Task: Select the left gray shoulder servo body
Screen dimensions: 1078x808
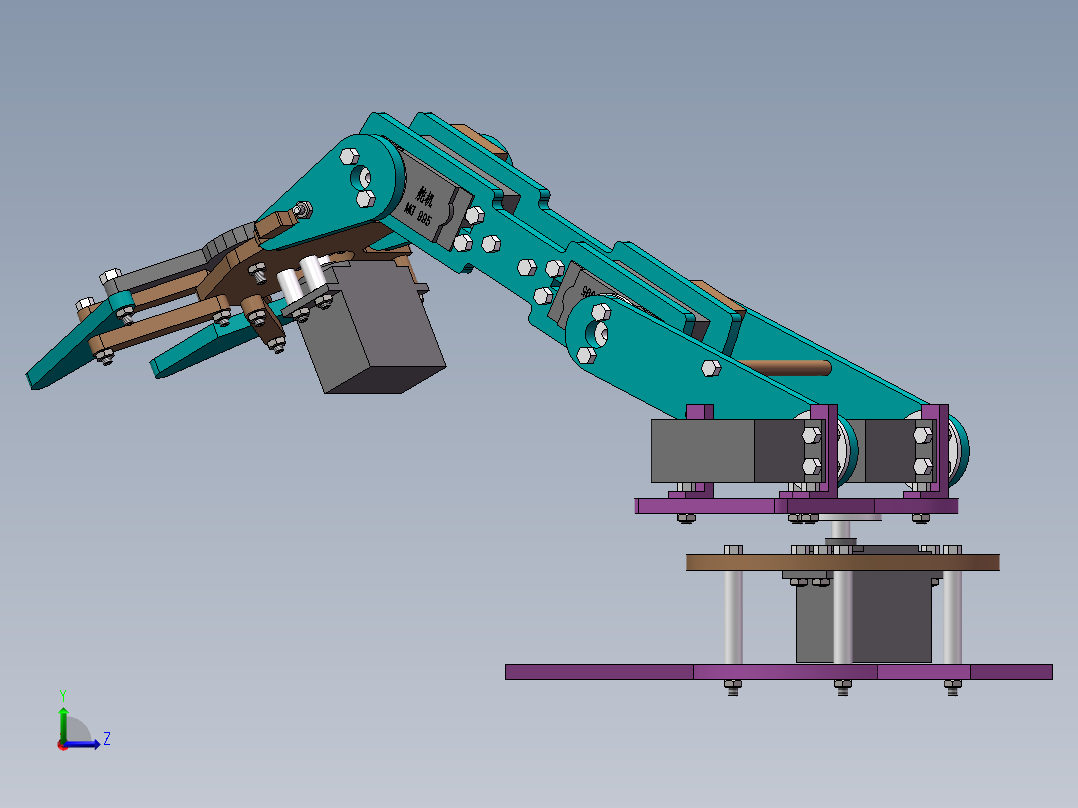Action: tap(727, 450)
